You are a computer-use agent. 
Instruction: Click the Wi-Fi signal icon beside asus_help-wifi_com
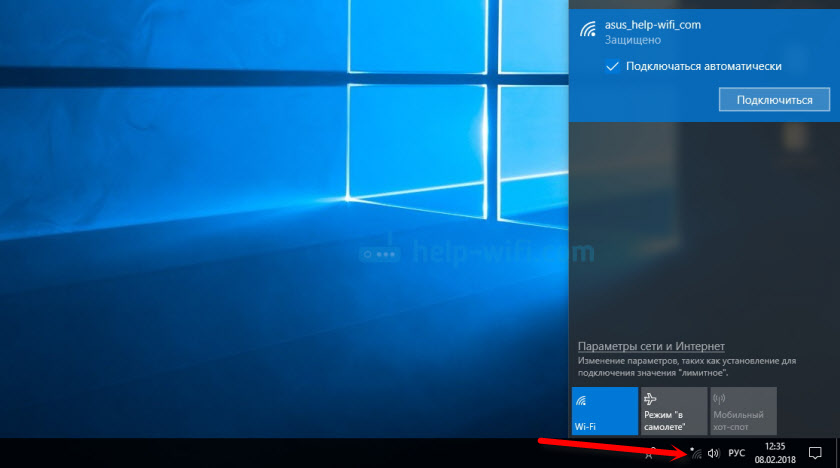588,28
